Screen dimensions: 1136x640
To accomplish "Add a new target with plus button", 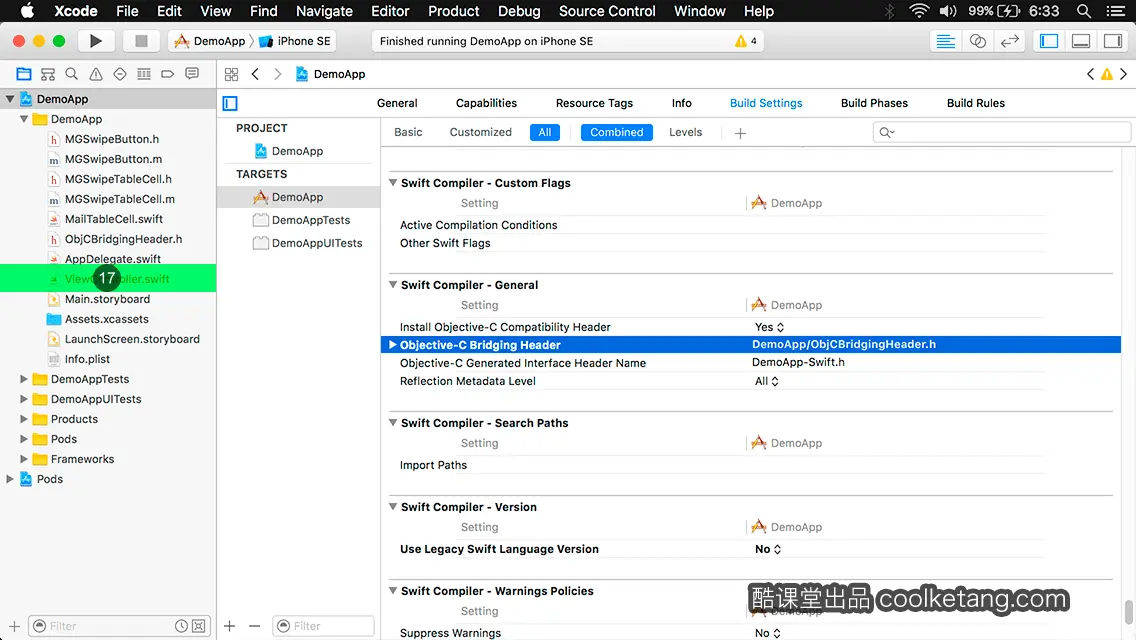I will coord(230,626).
